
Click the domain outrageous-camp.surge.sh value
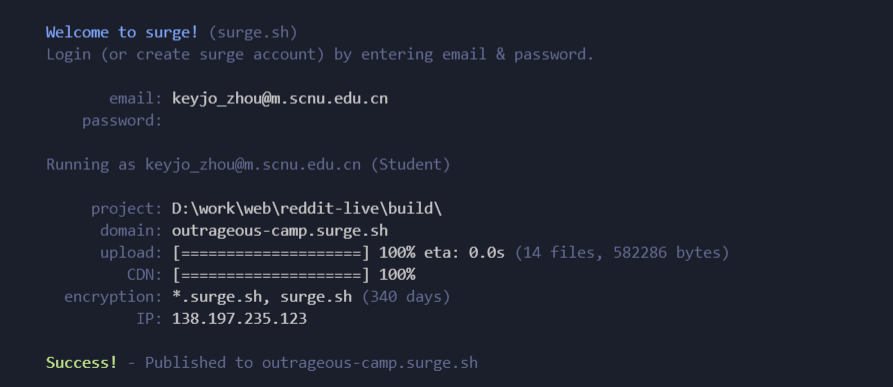(280, 231)
